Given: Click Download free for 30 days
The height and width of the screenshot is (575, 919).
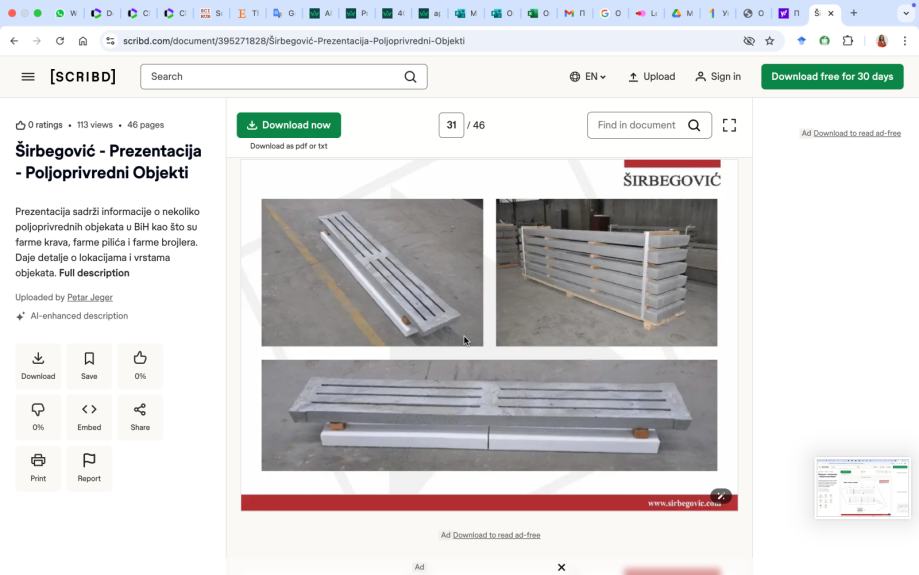Looking at the screenshot, I should tap(832, 77).
